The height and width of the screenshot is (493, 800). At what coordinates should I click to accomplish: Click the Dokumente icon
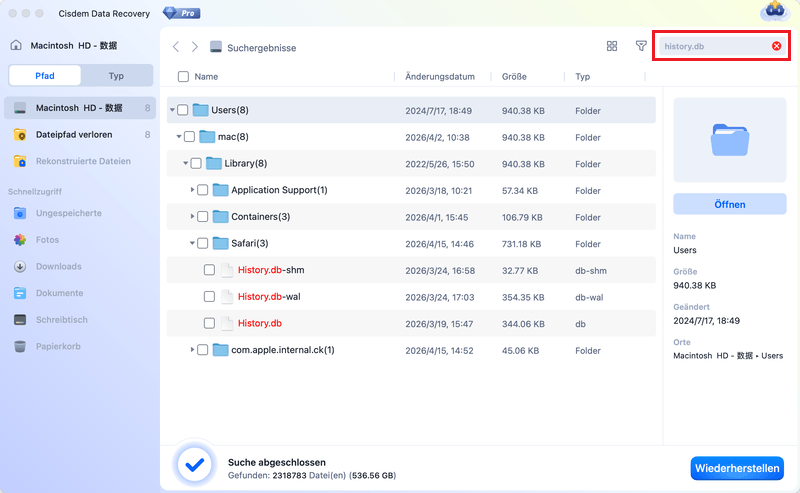point(20,293)
